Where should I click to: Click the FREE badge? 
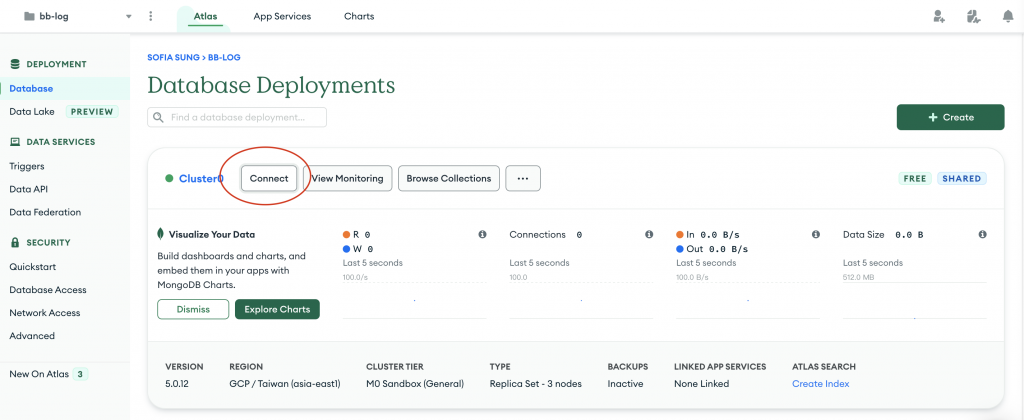pyautogui.click(x=915, y=178)
